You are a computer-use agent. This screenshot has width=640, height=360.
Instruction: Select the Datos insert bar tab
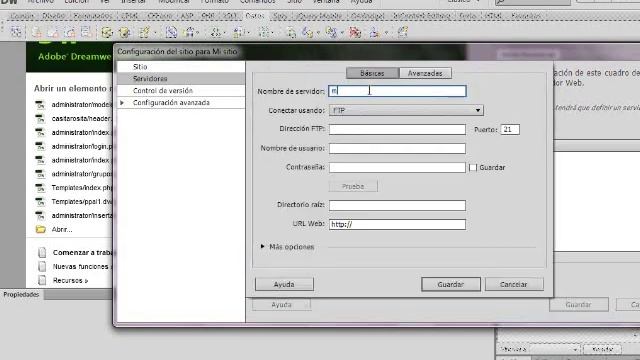(x=255, y=16)
